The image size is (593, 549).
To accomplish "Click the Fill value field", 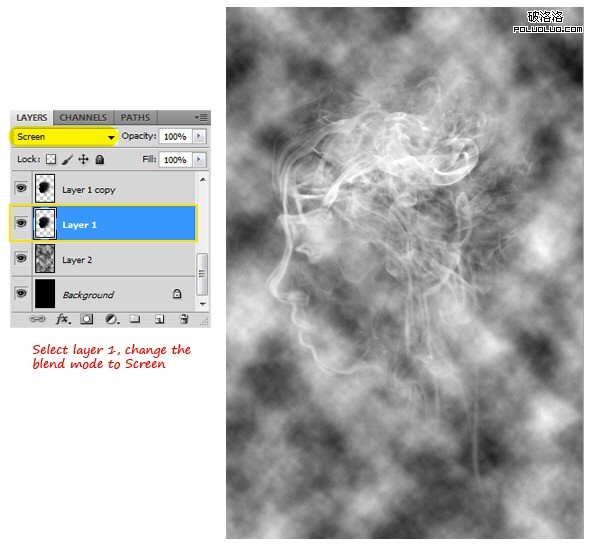I will pos(175,160).
